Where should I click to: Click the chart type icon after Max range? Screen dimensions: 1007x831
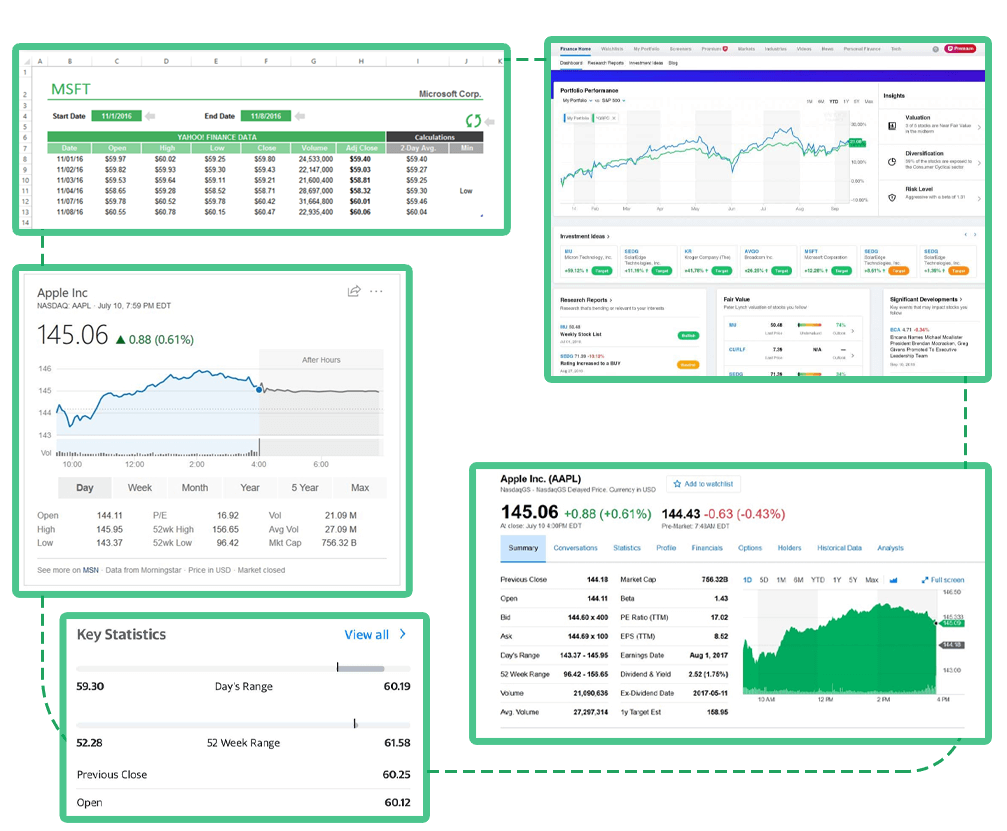pos(893,580)
